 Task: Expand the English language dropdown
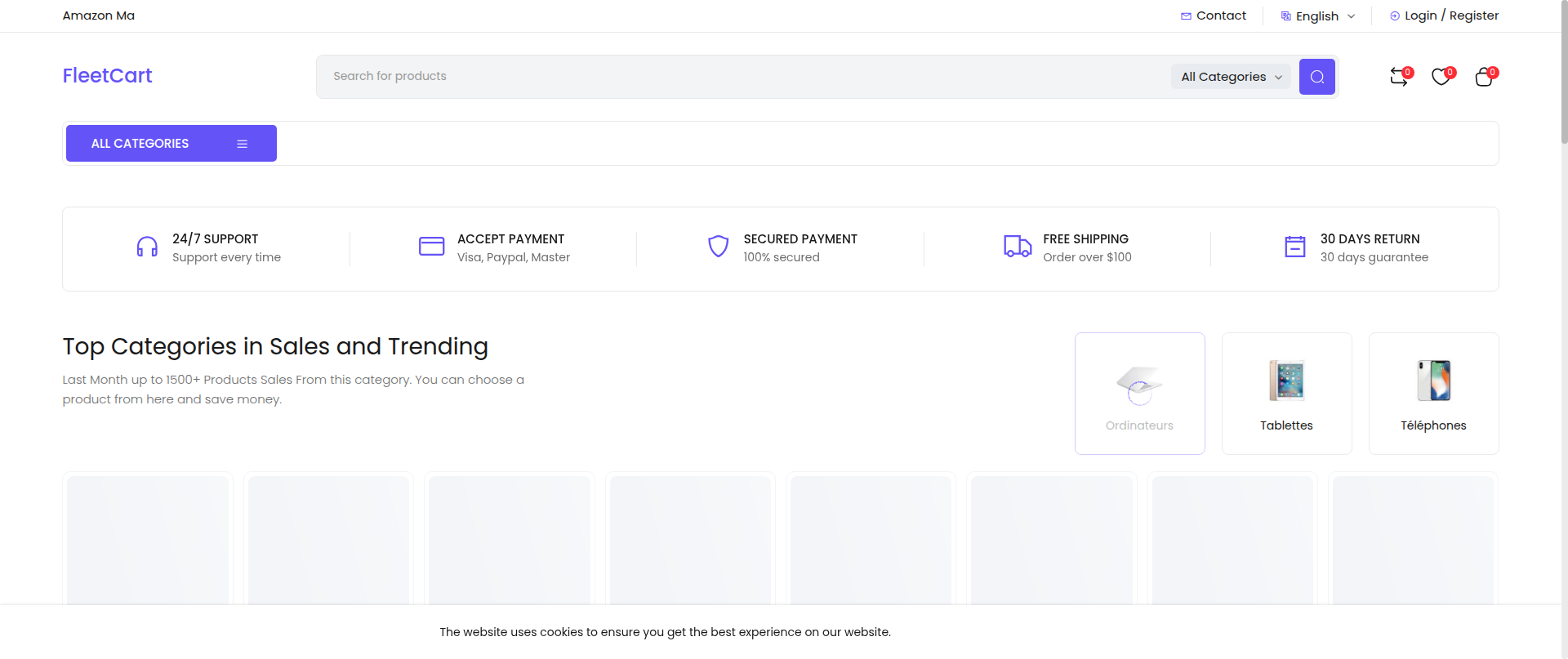(x=1318, y=16)
